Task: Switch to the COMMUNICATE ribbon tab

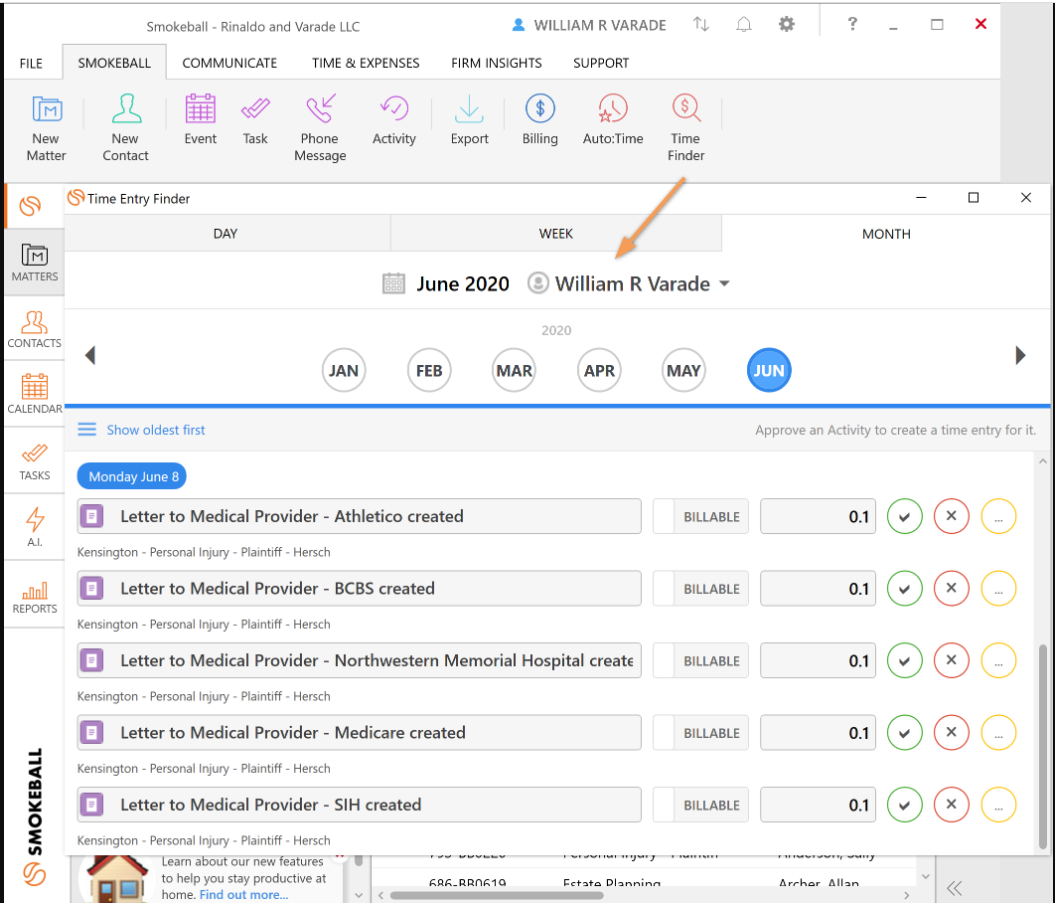Action: (x=229, y=63)
